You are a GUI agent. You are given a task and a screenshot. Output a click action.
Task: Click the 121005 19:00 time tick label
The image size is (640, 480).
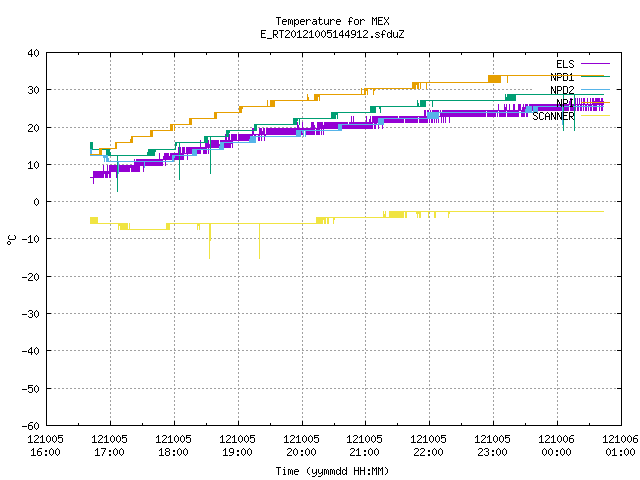238,446
